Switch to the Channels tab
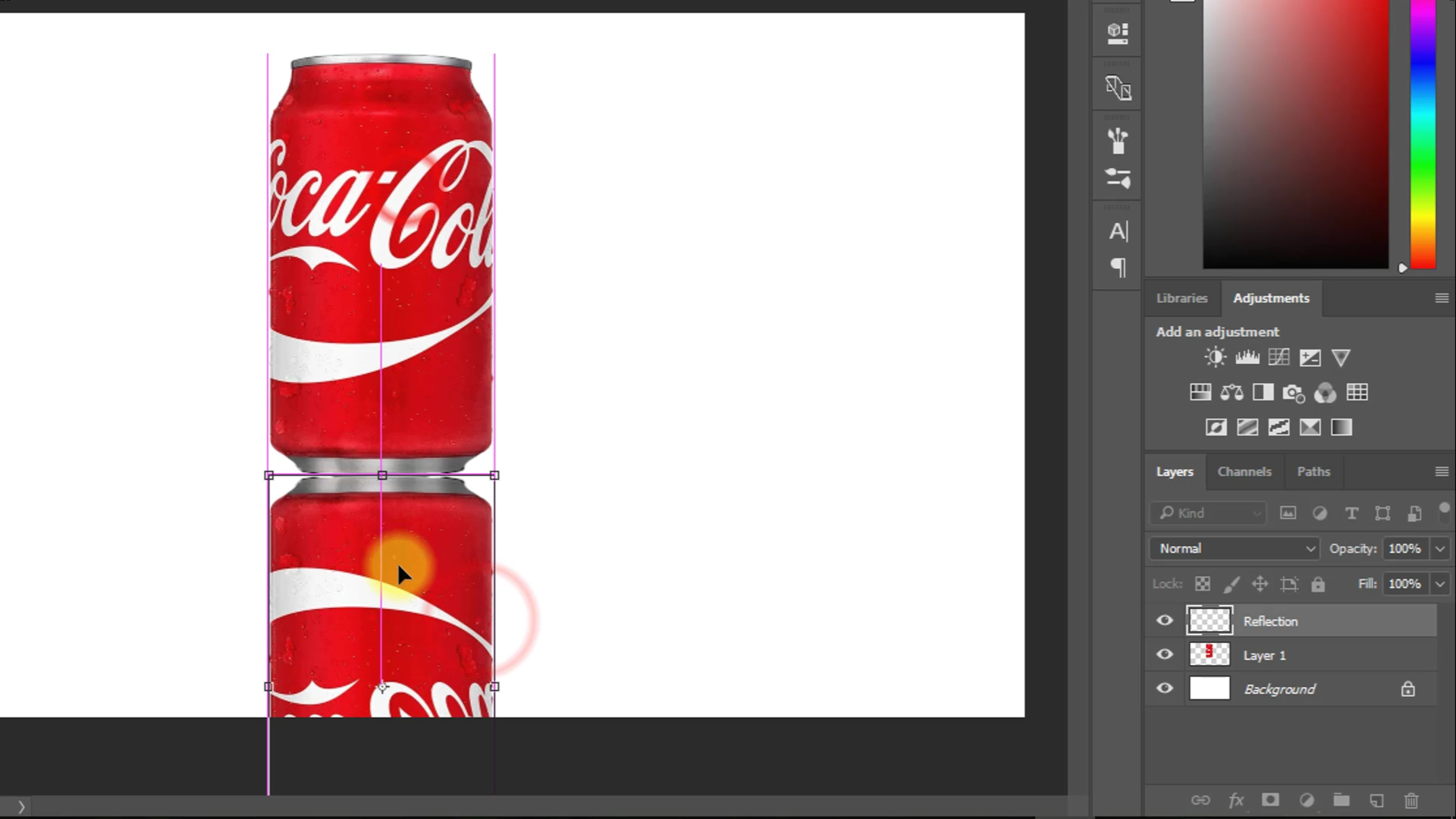1456x819 pixels. tap(1244, 472)
